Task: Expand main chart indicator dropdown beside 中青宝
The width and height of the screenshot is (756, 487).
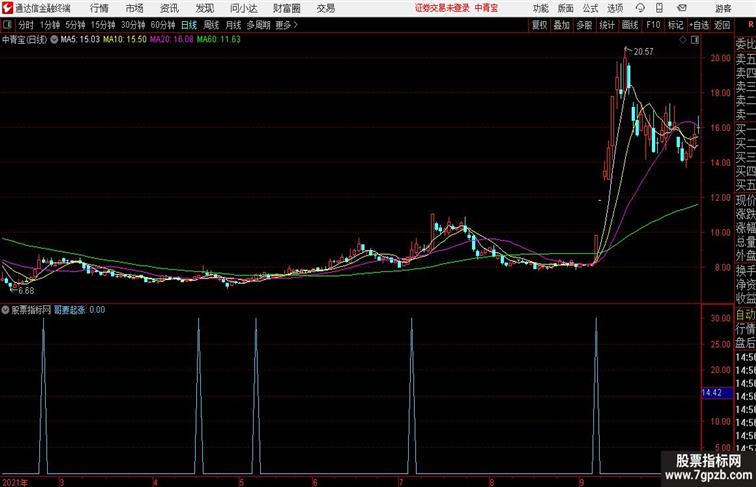Action: tap(54, 40)
